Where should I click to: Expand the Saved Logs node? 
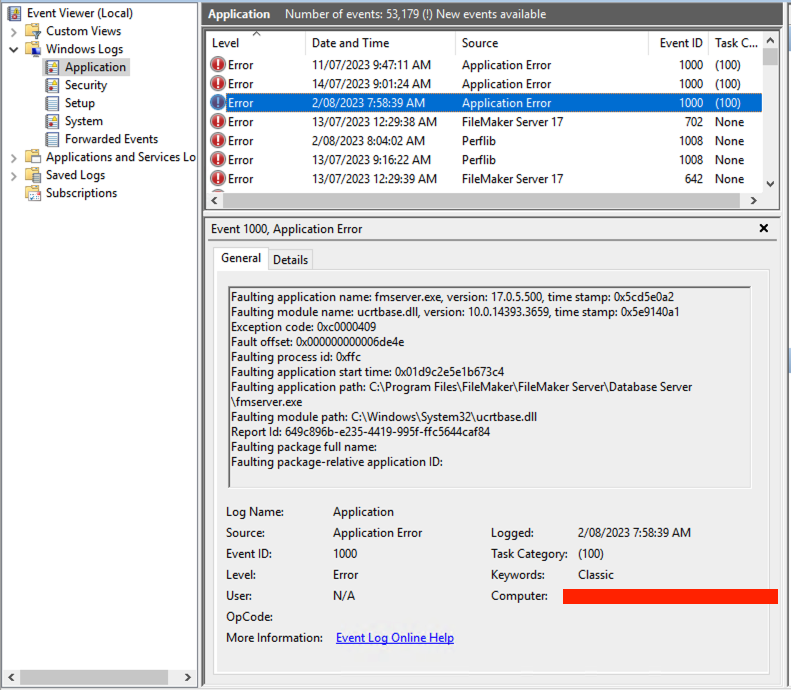pos(14,175)
